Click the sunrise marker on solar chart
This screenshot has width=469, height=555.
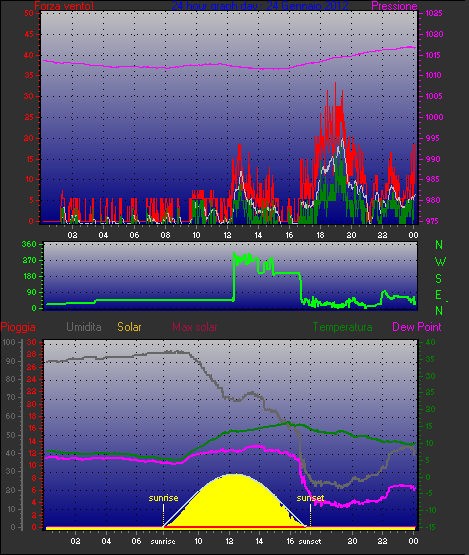tap(163, 498)
